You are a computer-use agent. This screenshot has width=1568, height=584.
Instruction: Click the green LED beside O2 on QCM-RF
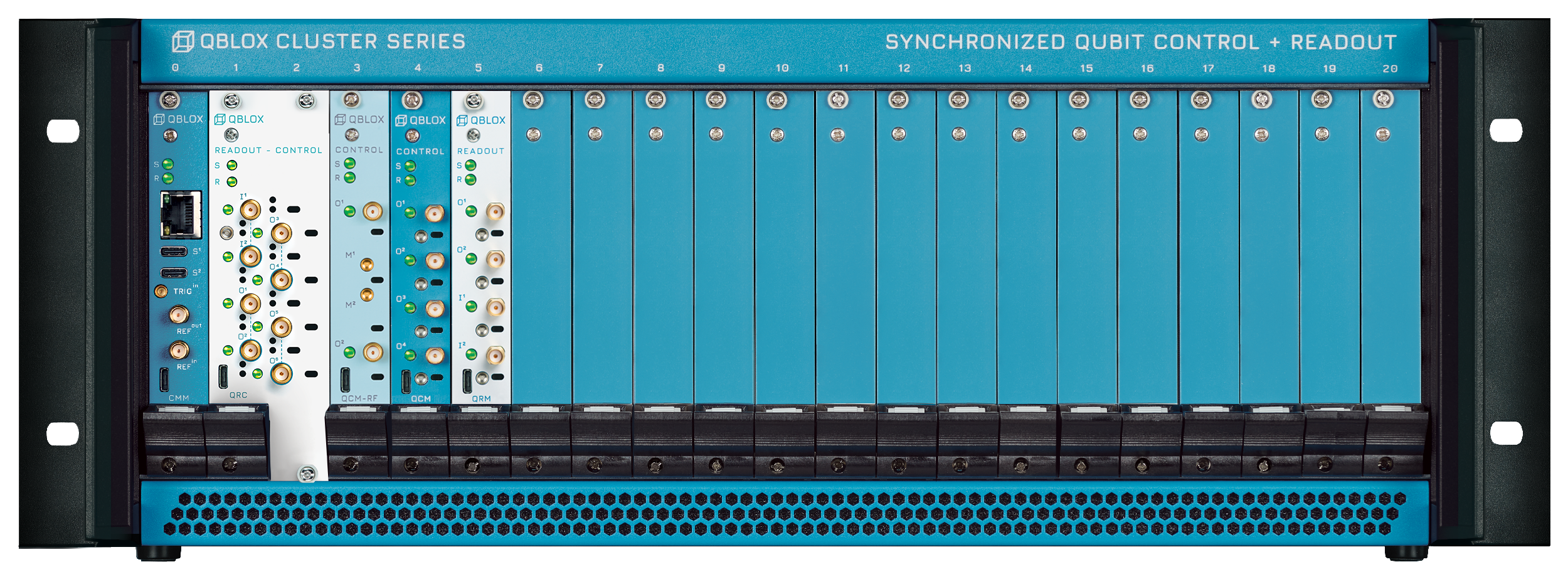pos(350,353)
